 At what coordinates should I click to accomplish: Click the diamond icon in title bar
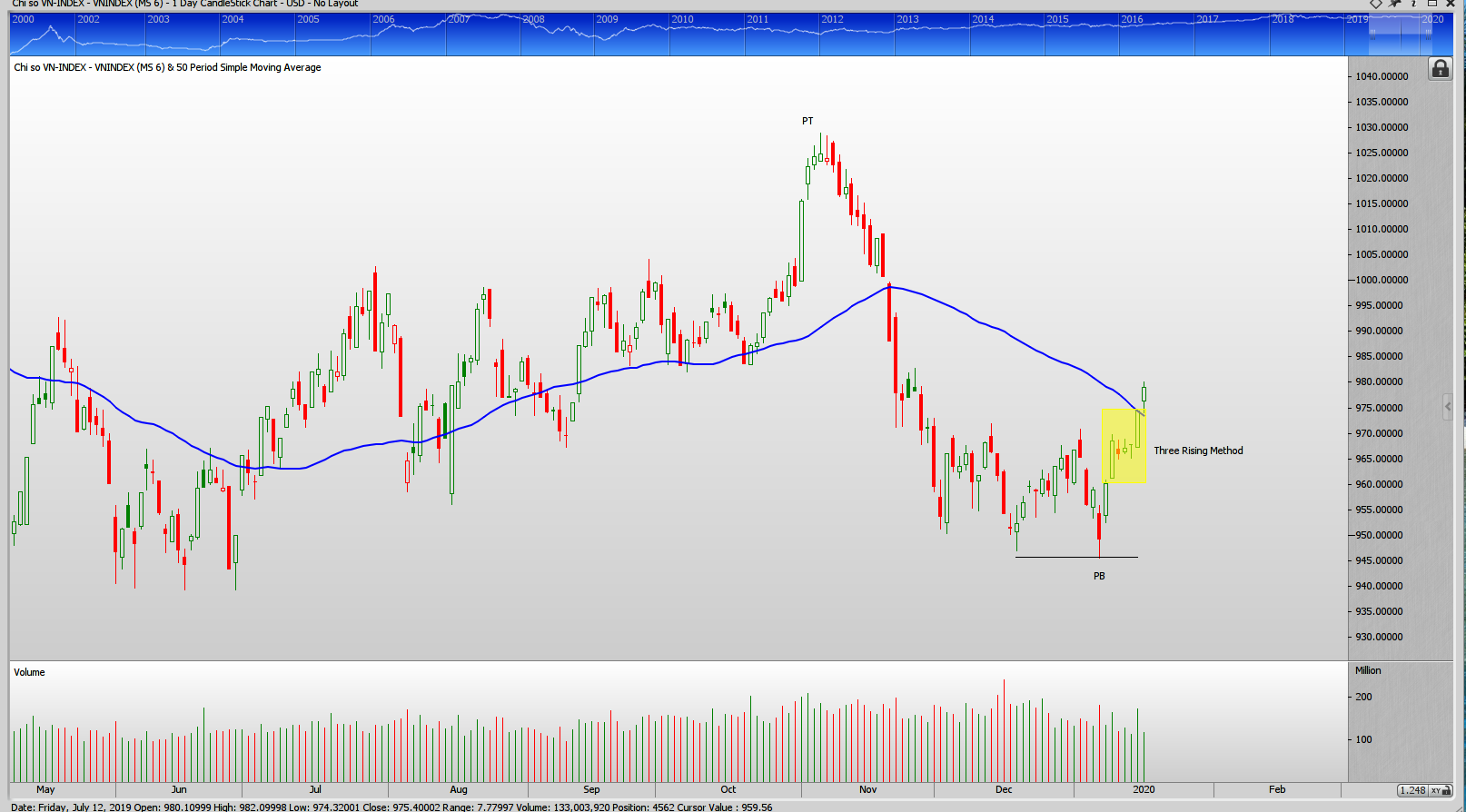[1376, 4]
